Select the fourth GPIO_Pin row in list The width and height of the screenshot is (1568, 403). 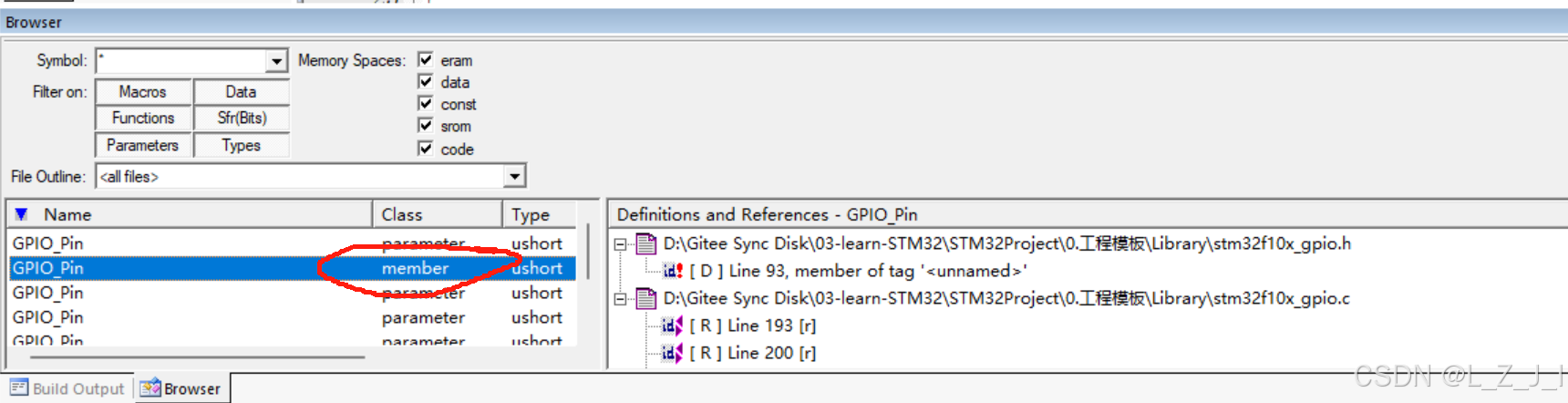(x=293, y=317)
